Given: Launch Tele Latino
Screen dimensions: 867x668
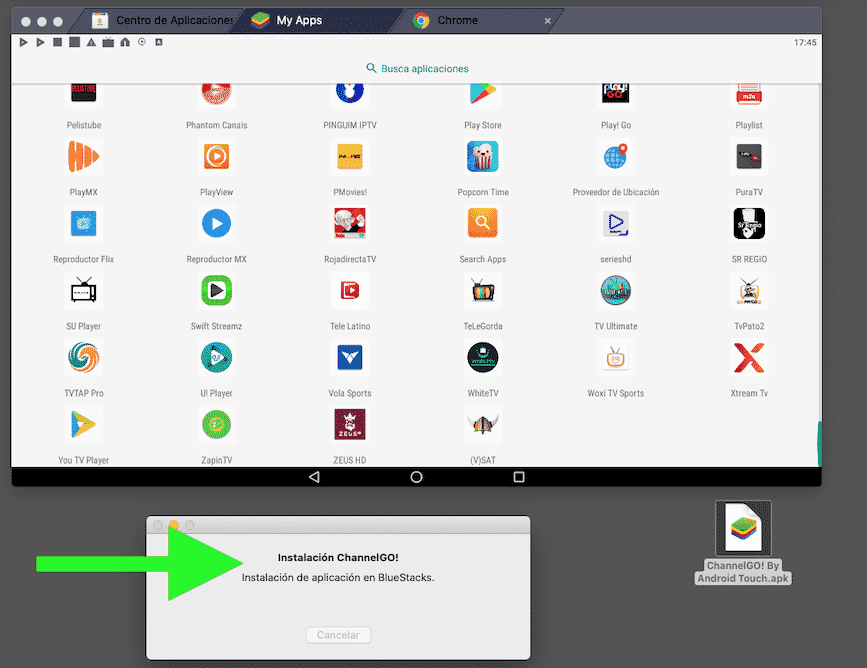Looking at the screenshot, I should coord(349,290).
